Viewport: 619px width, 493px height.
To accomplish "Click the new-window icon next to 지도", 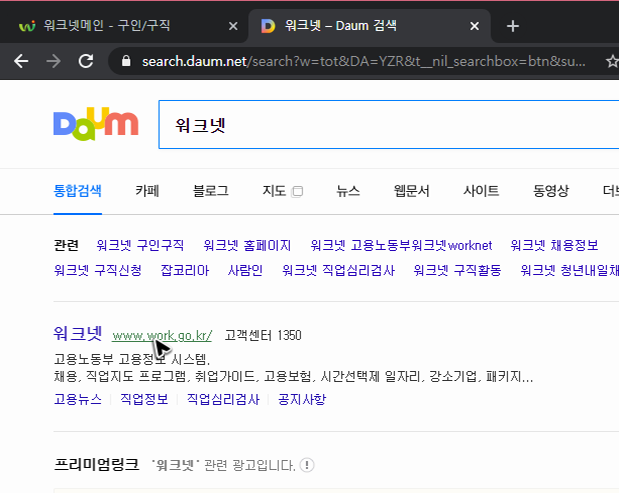I will point(297,191).
